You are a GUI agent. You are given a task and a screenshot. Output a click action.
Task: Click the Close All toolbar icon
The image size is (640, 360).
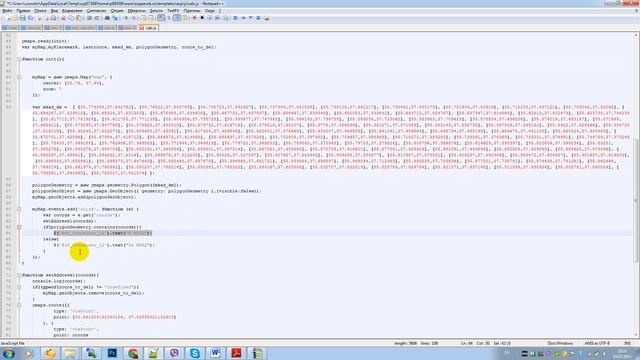(x=47, y=18)
